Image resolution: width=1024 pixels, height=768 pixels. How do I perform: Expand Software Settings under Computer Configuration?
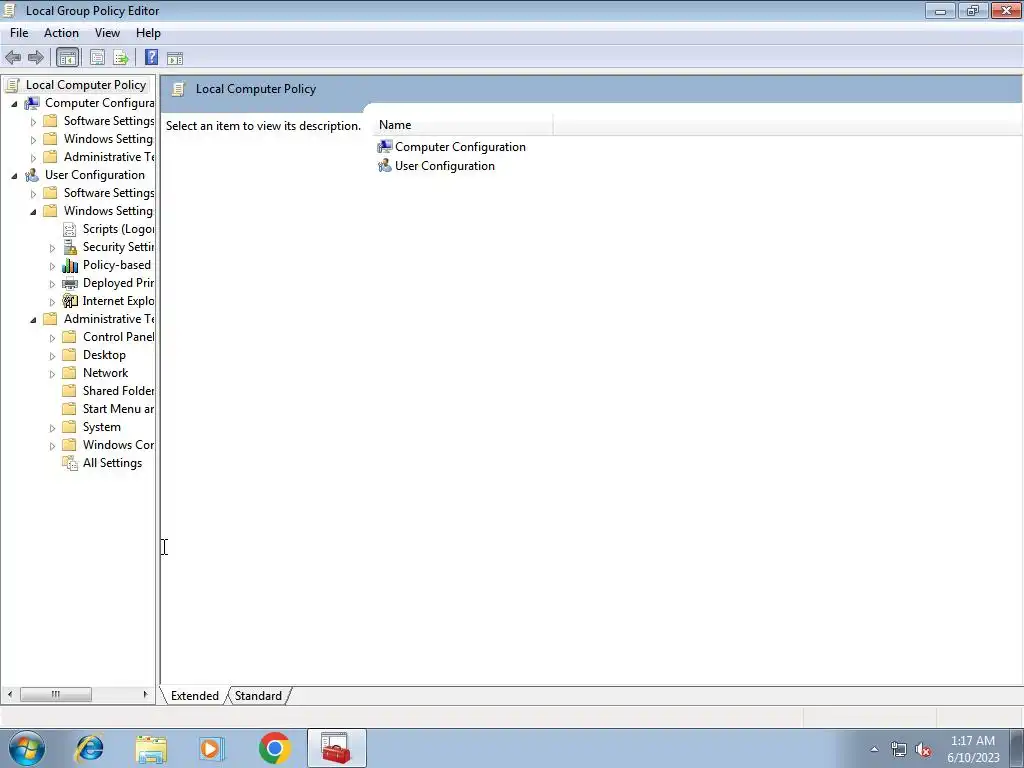coord(33,121)
